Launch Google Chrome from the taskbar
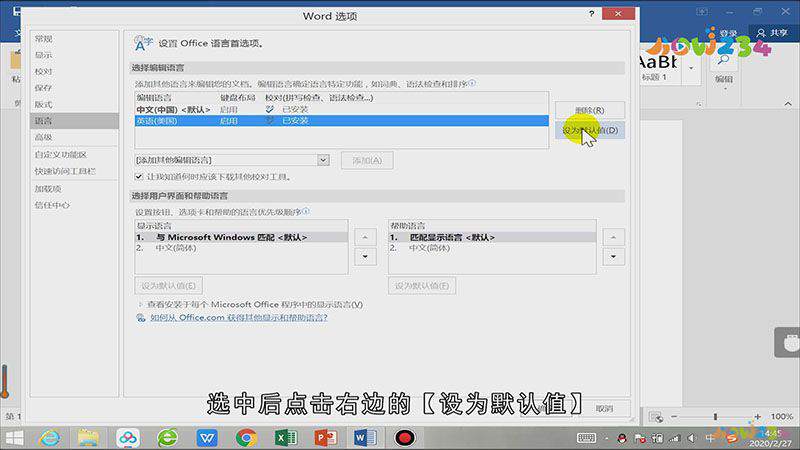This screenshot has width=800, height=450. (x=246, y=438)
